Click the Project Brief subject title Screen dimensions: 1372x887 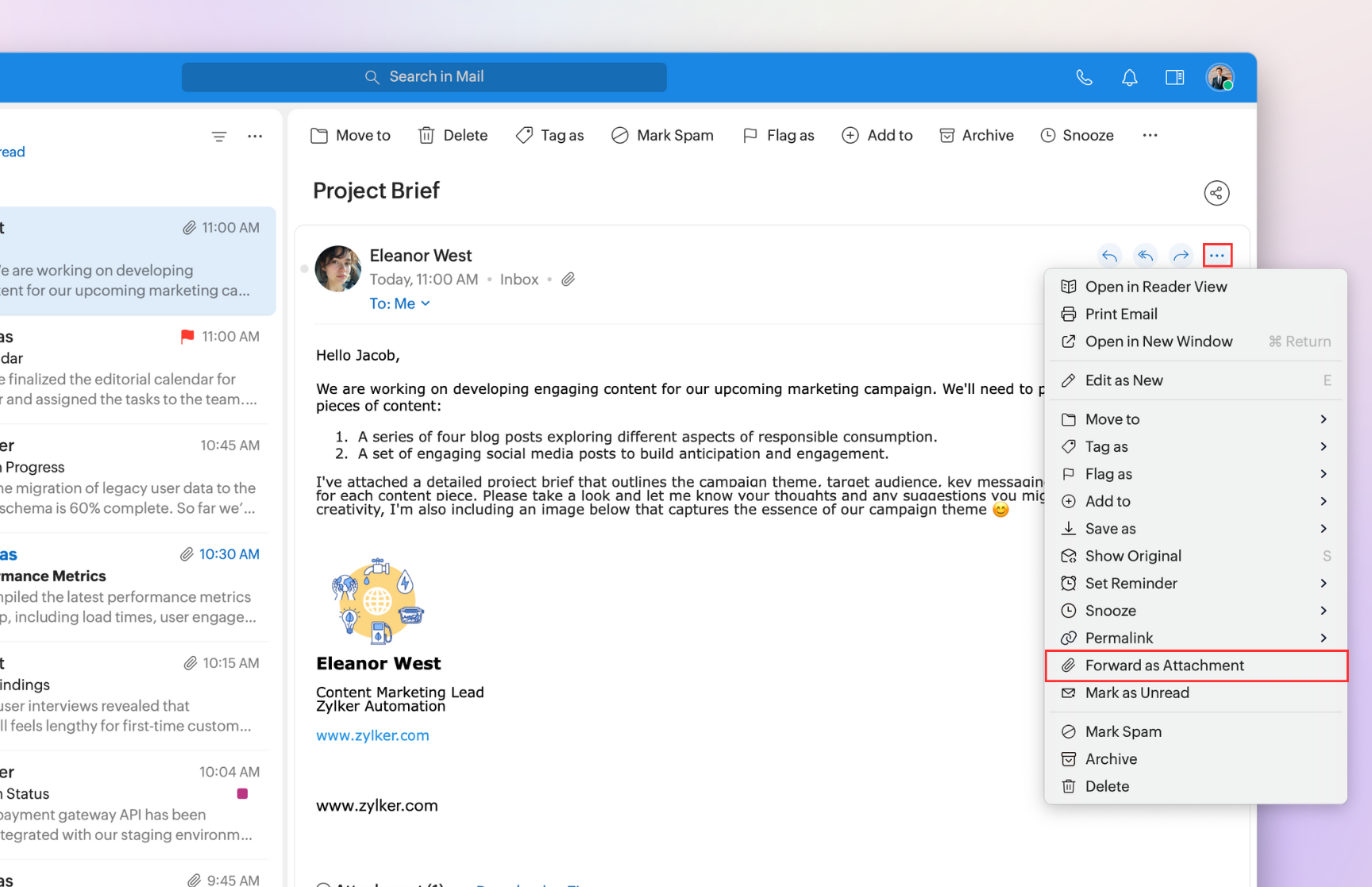376,191
